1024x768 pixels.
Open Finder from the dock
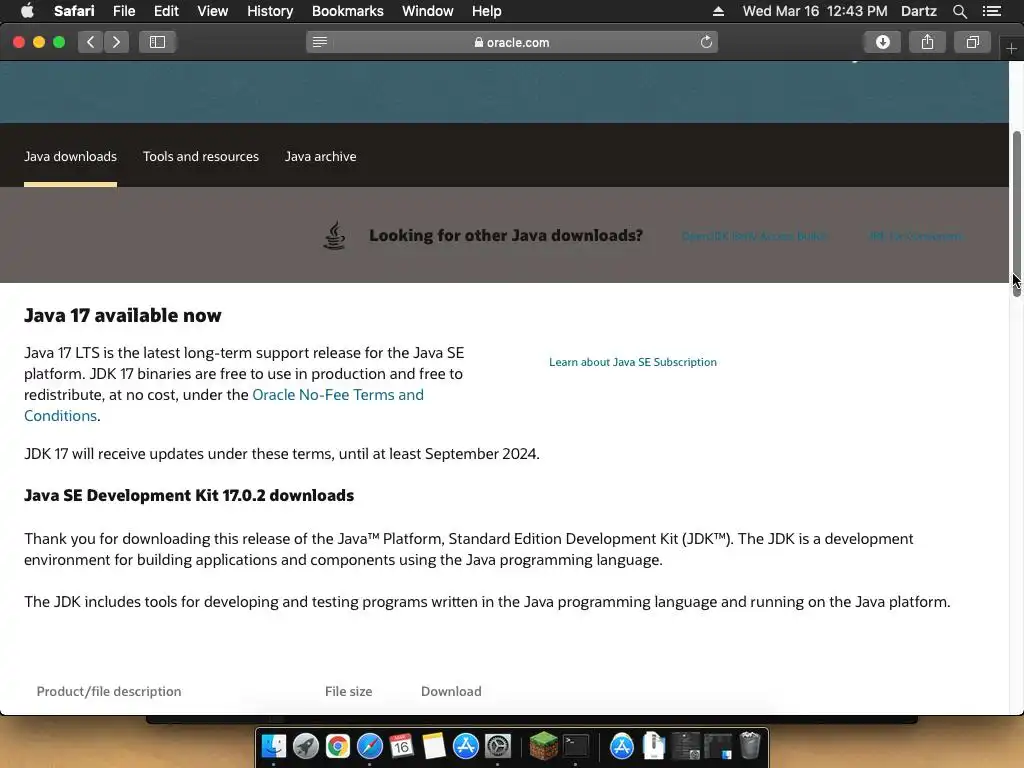[x=274, y=746]
